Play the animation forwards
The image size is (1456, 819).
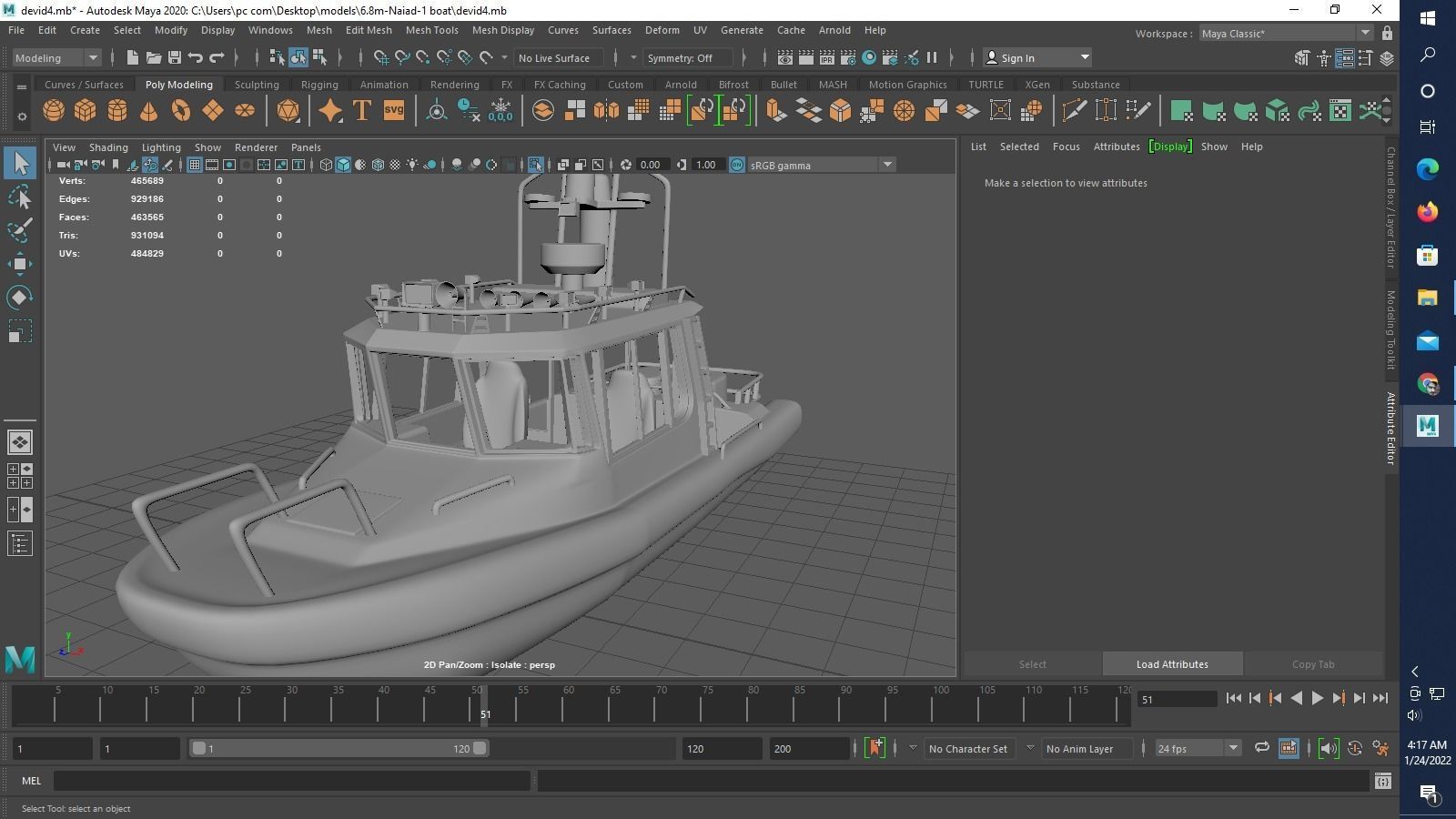(1317, 698)
